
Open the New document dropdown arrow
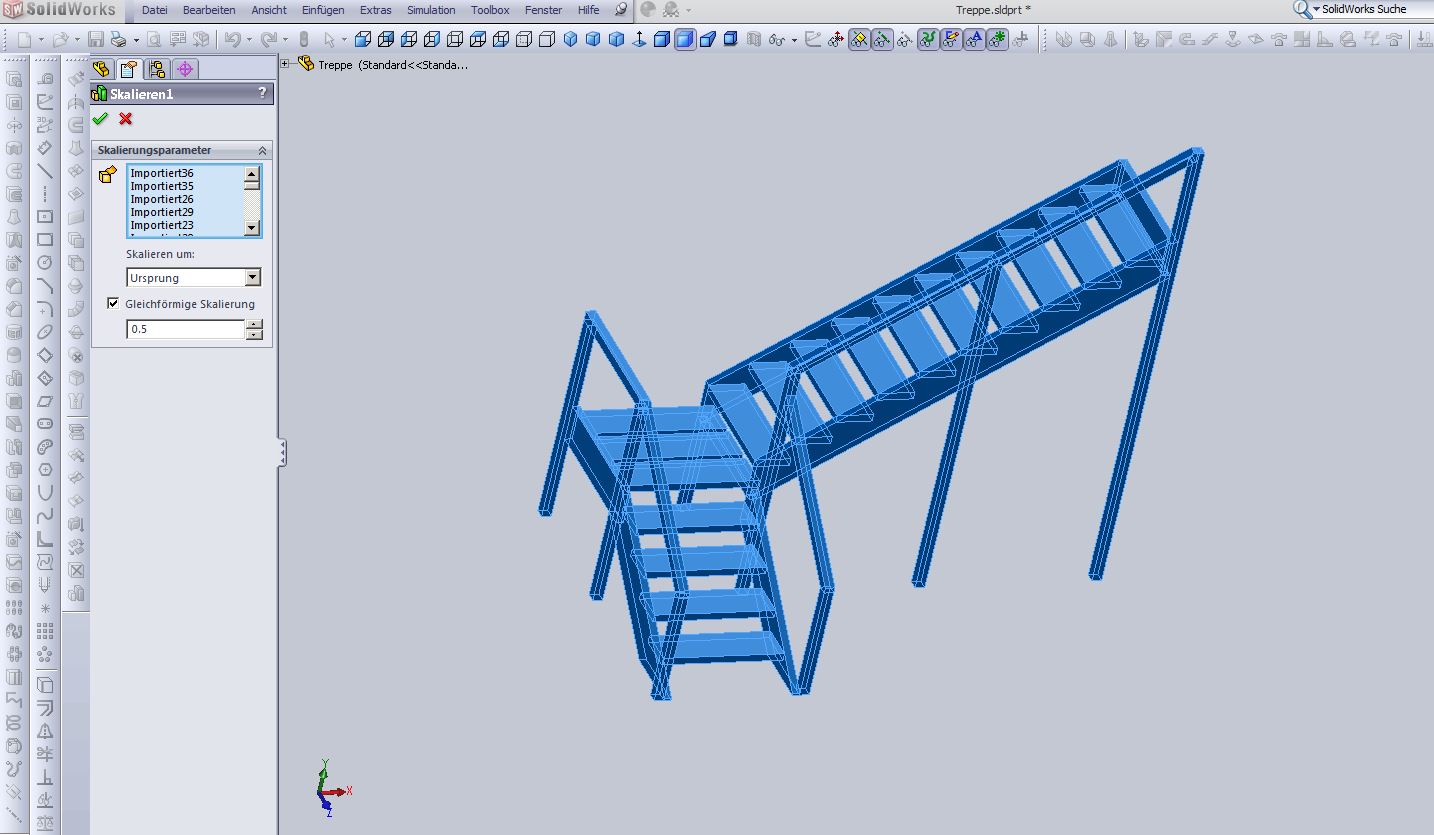coord(39,40)
